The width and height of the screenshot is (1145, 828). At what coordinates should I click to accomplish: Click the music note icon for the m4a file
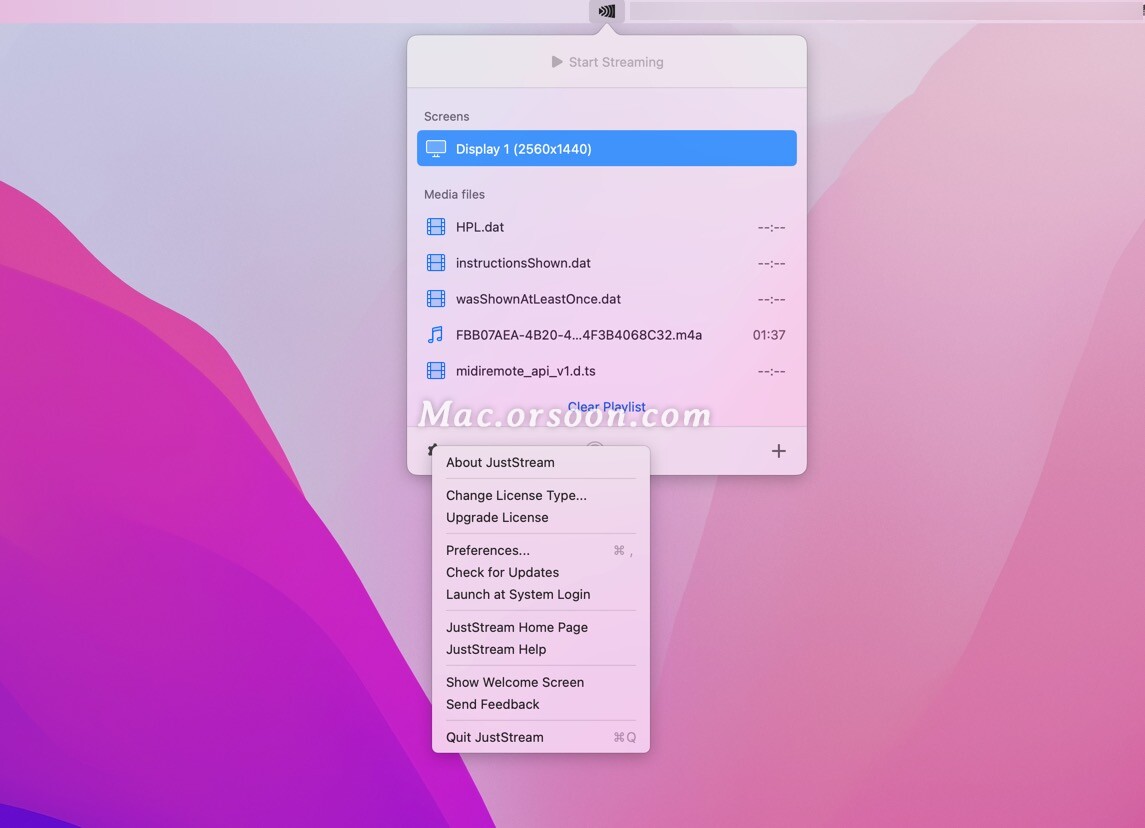435,335
